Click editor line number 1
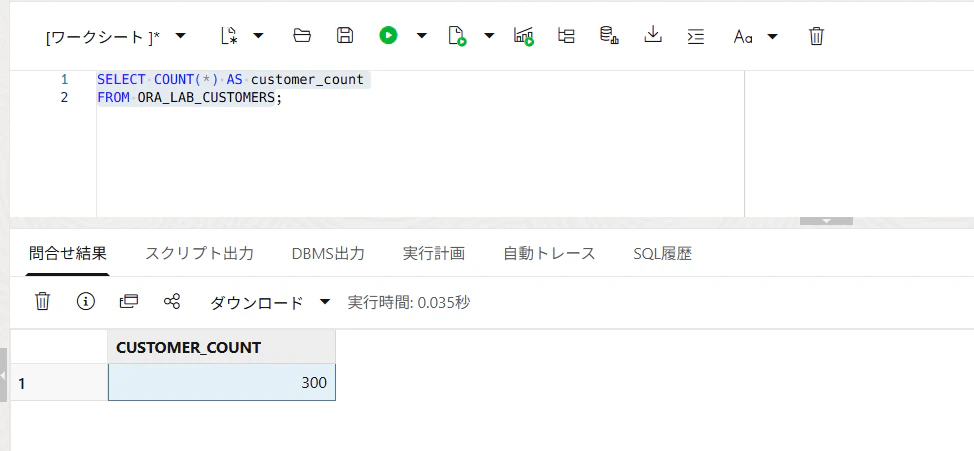 coord(65,80)
